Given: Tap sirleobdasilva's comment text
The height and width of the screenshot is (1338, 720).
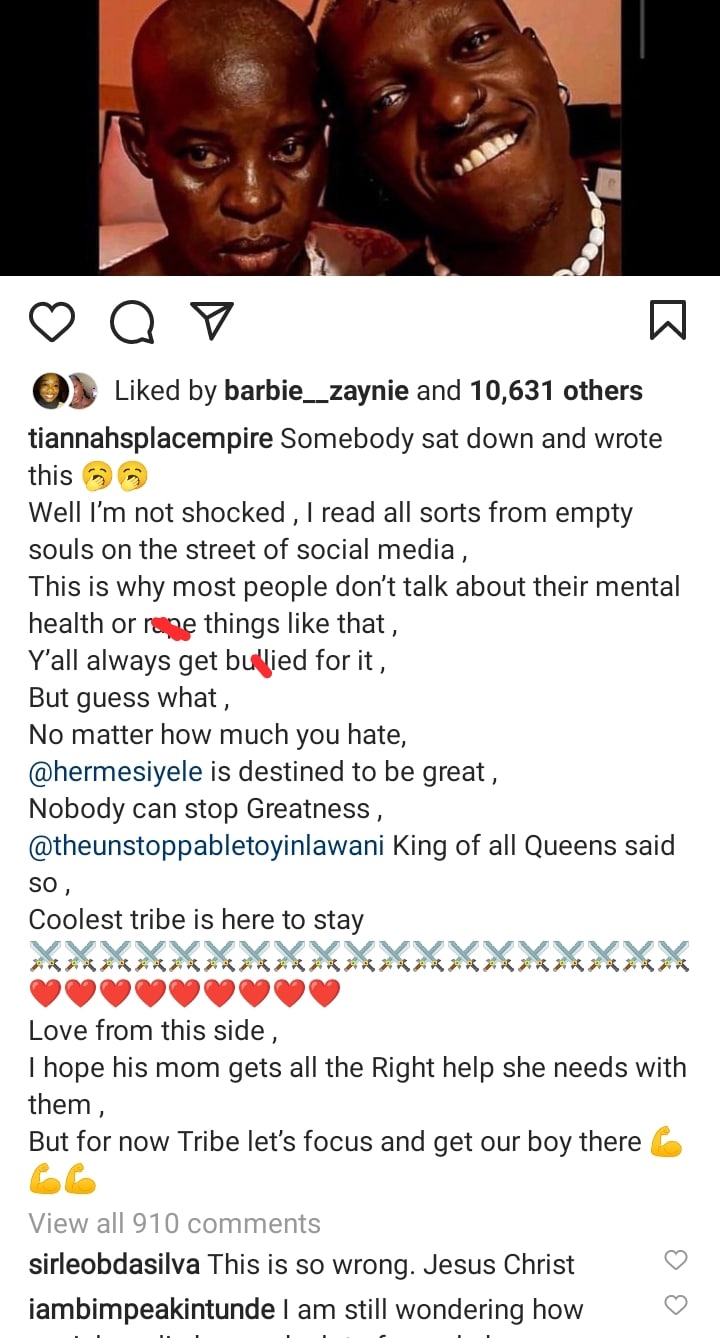Looking at the screenshot, I should 391,1265.
